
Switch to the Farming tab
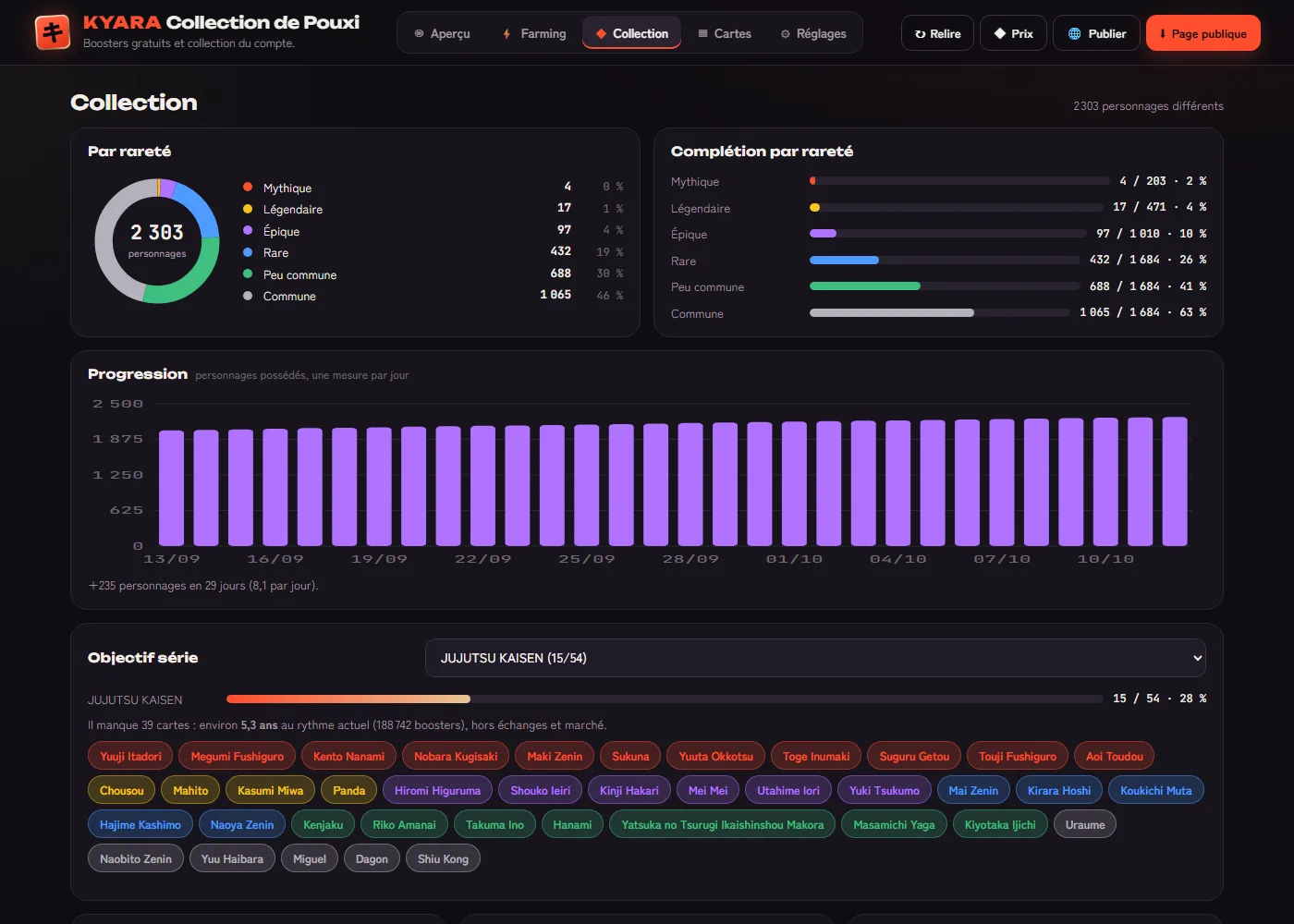point(533,33)
